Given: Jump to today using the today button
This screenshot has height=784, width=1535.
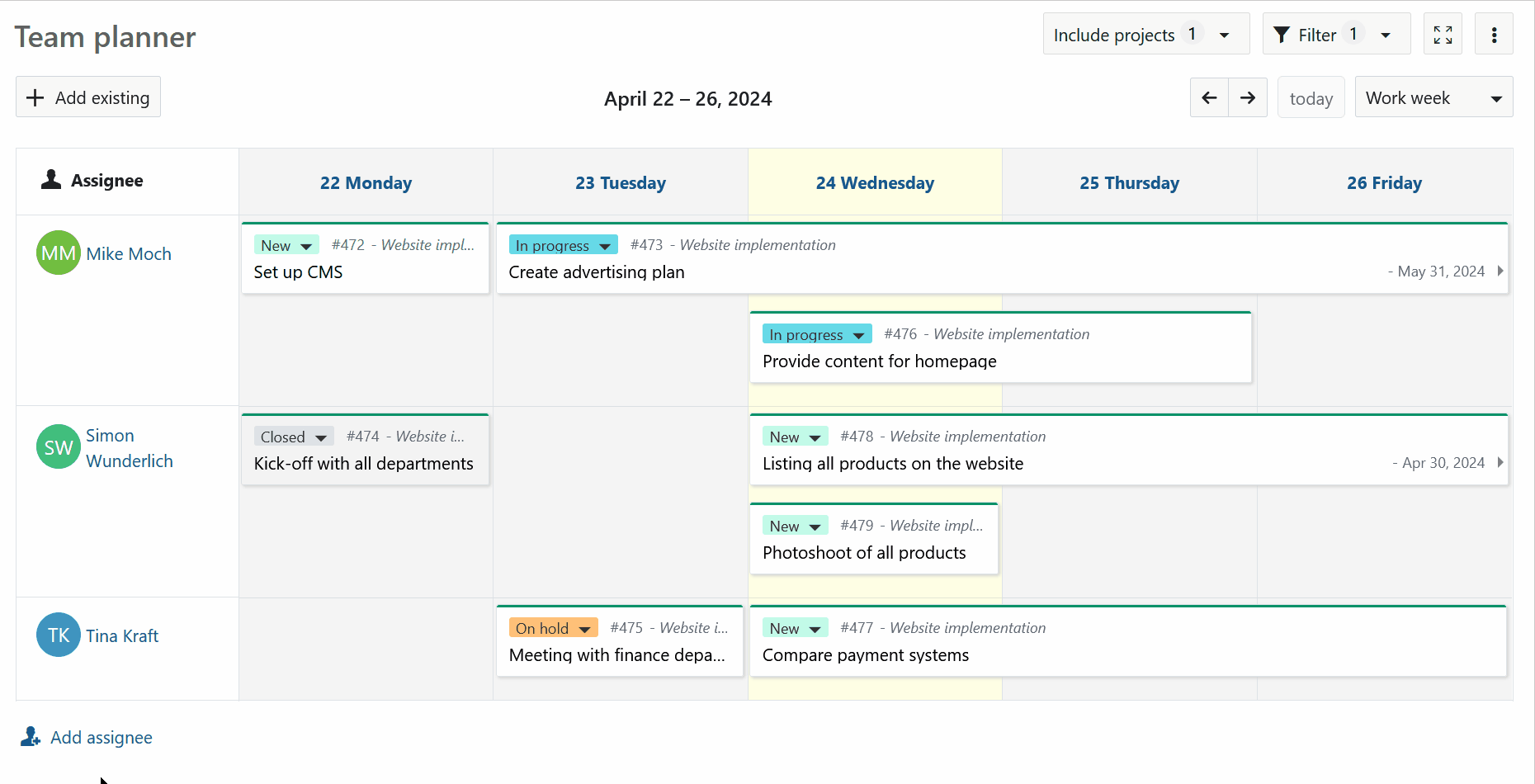Looking at the screenshot, I should [x=1311, y=97].
